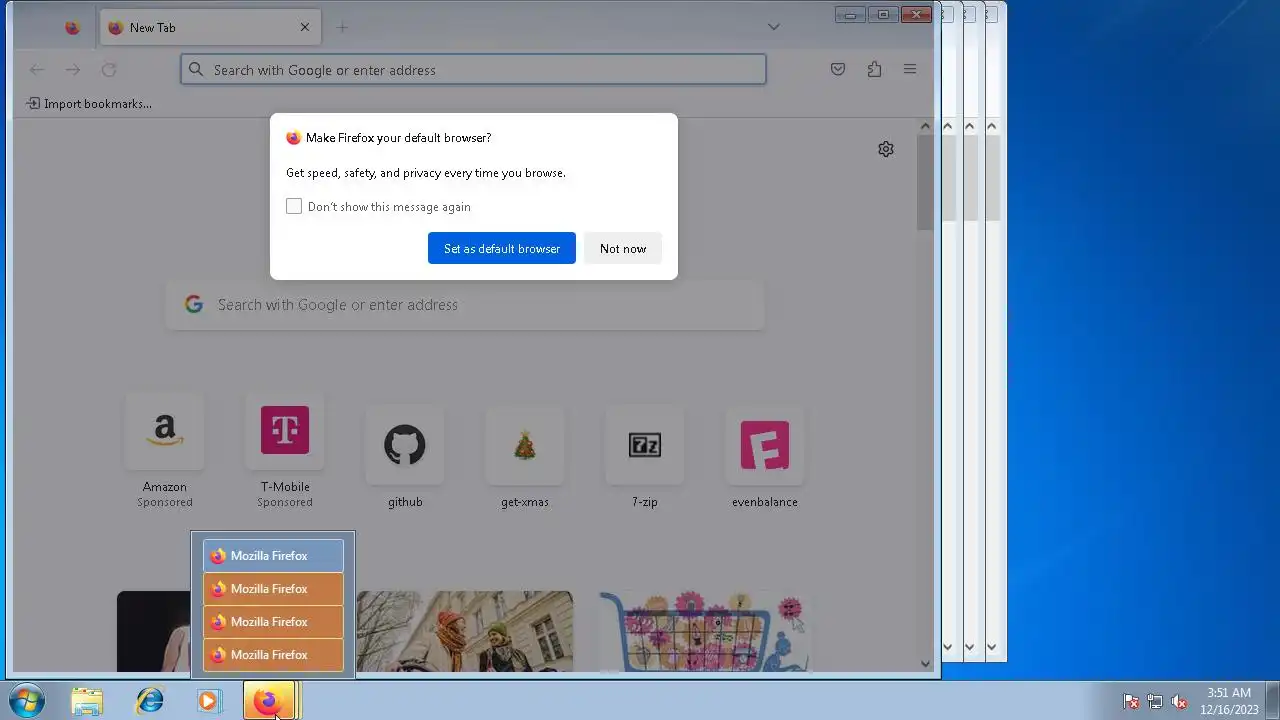
Task: Click the vertical scrollbar thumb
Action: click(x=925, y=183)
